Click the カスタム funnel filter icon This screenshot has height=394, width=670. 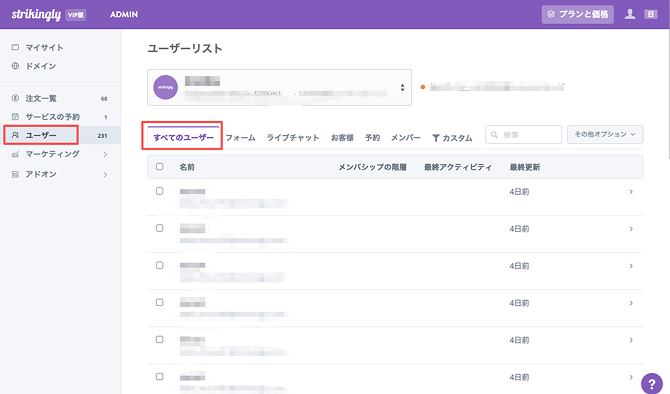[436, 138]
